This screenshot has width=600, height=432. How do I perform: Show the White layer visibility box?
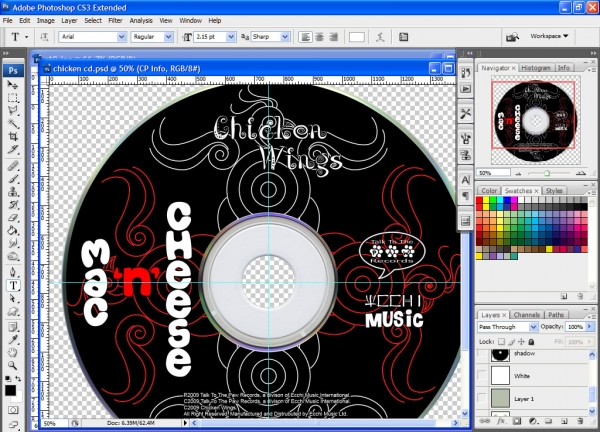[x=482, y=375]
